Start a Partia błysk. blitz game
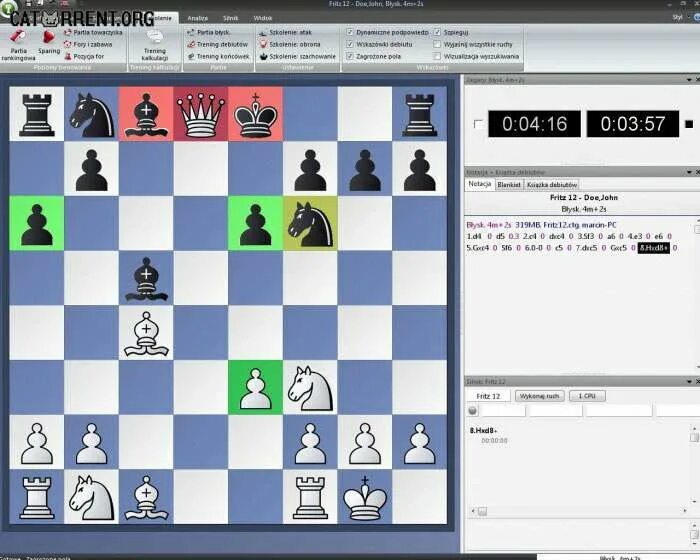Image resolution: width=700 pixels, height=560 pixels. tap(208, 32)
